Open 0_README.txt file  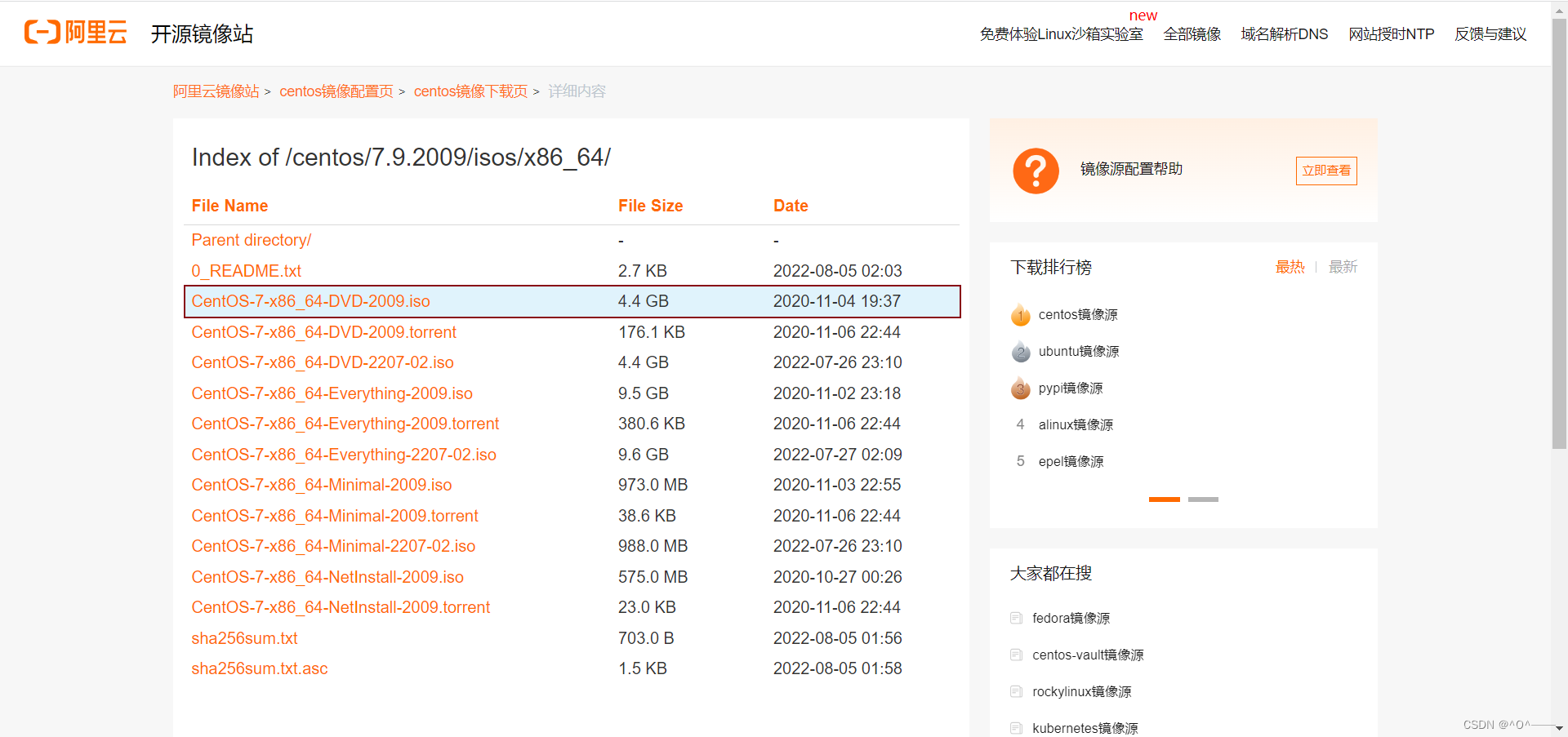[x=246, y=271]
